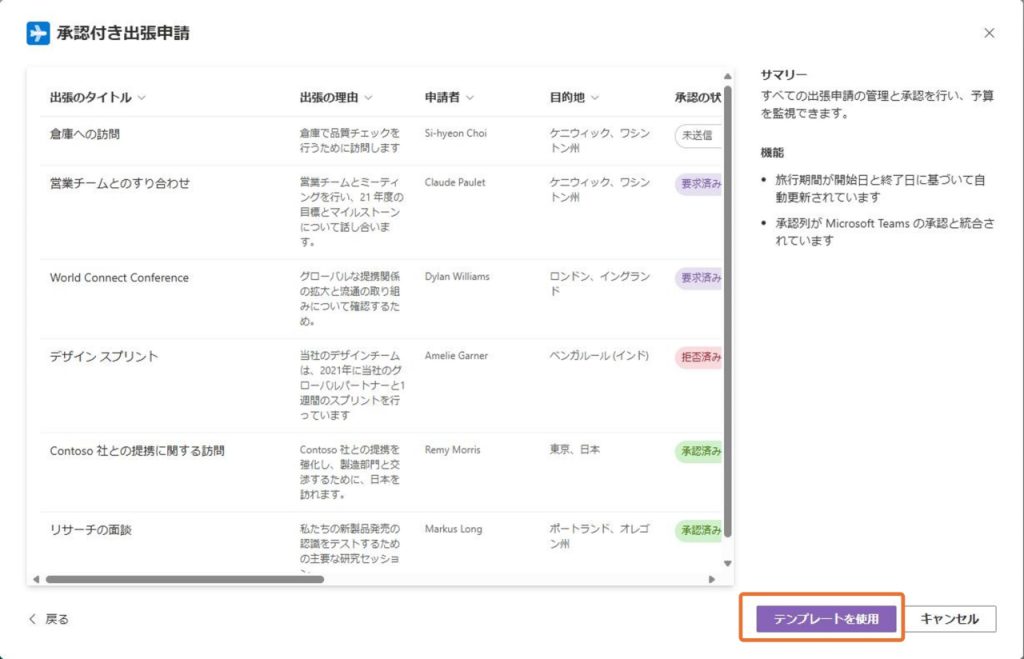1024x659 pixels.
Task: Open the 出張のタイトル column dropdown
Action: point(142,98)
